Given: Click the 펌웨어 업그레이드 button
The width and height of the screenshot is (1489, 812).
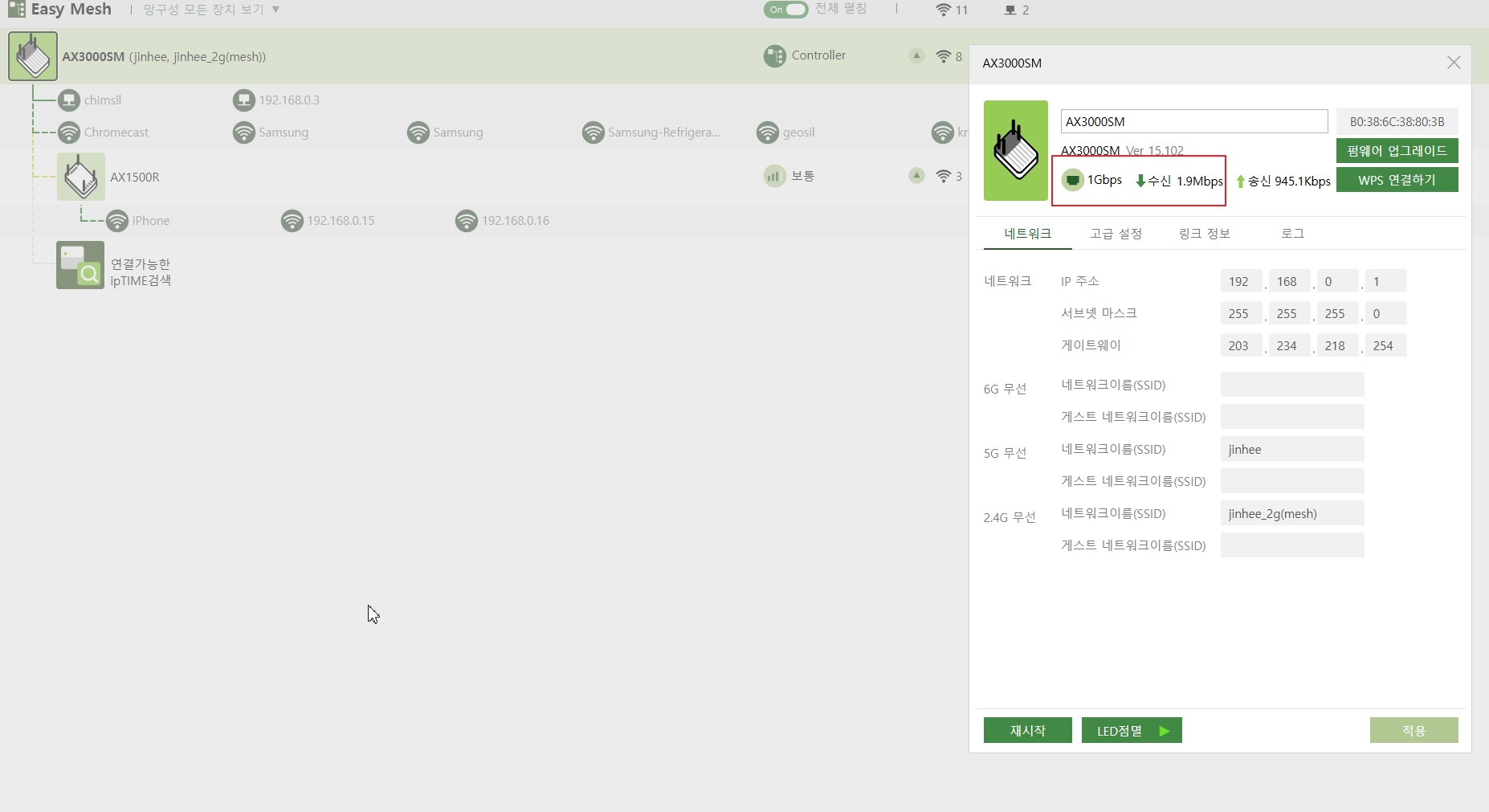Looking at the screenshot, I should click(1397, 151).
